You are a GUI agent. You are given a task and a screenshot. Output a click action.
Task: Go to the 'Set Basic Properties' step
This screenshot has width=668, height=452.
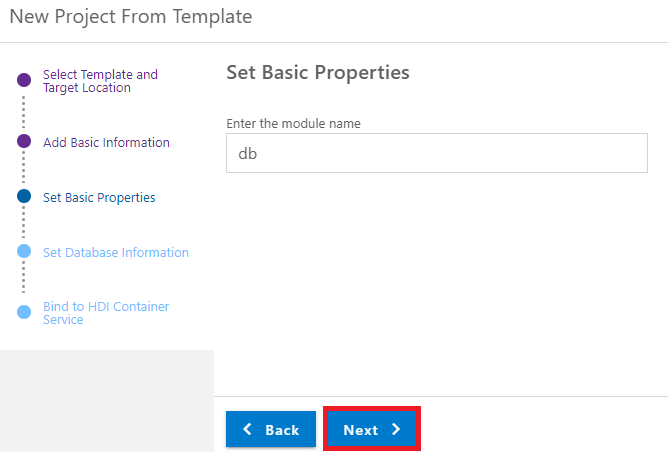pos(99,197)
